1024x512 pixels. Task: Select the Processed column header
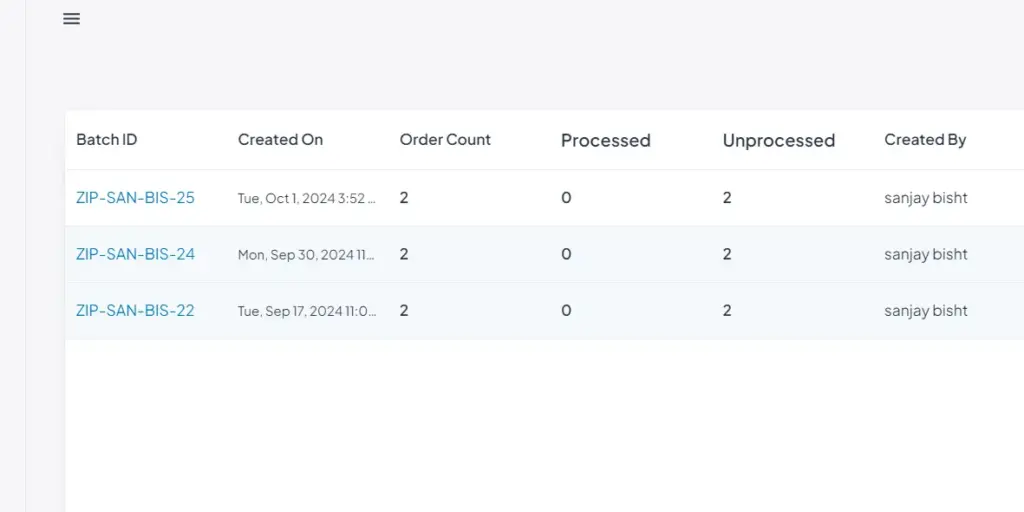pos(605,141)
